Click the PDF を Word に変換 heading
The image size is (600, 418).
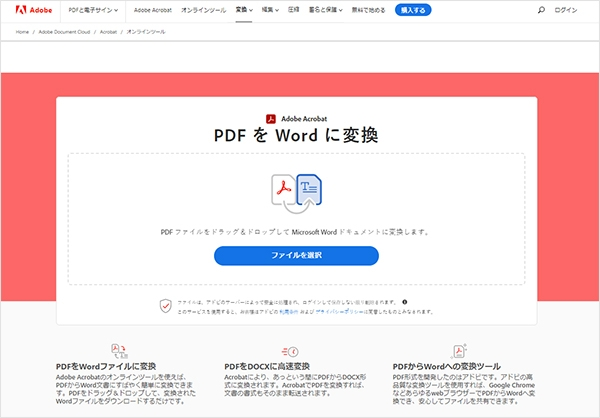296,136
